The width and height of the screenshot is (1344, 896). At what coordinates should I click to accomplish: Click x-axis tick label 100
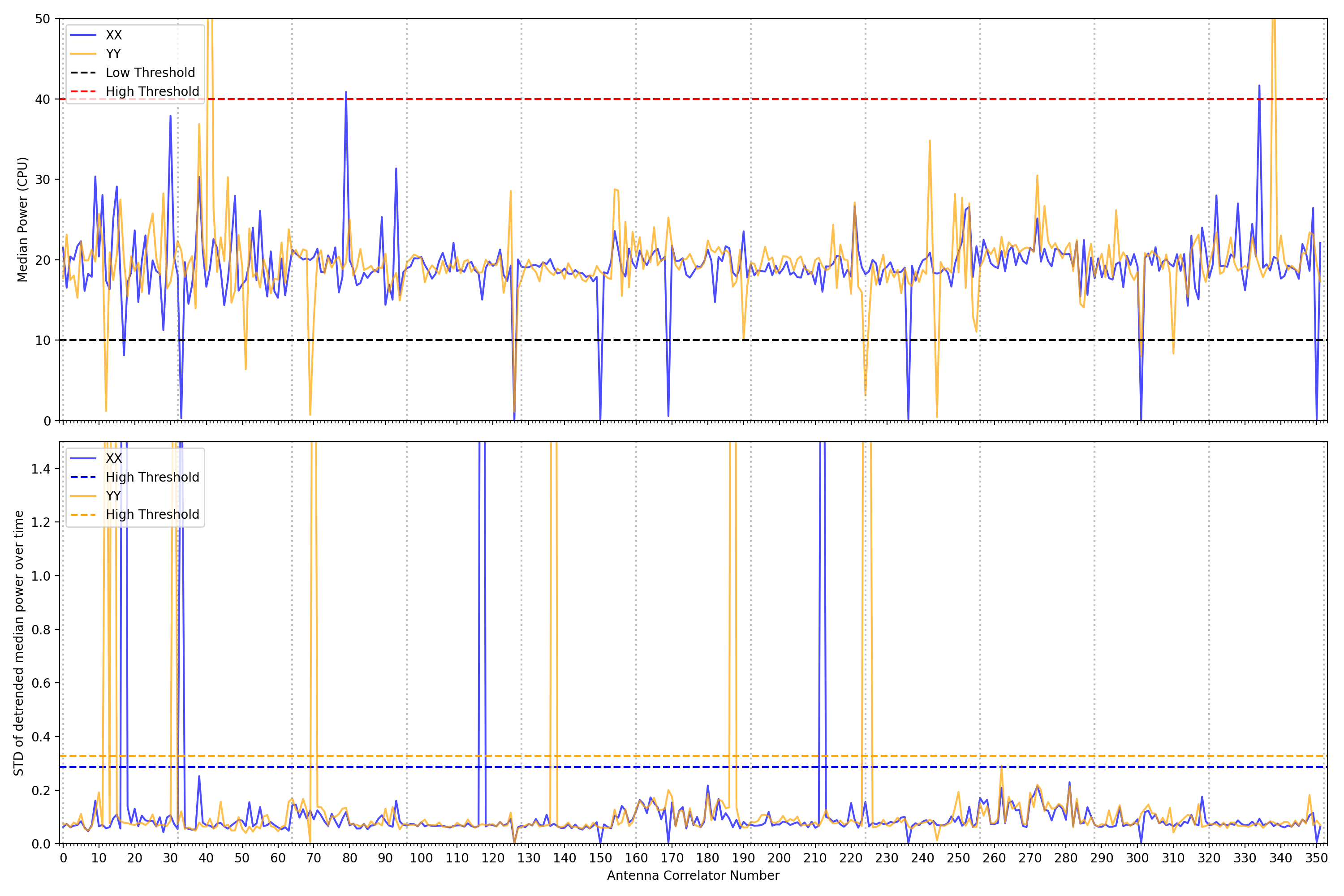tap(421, 858)
